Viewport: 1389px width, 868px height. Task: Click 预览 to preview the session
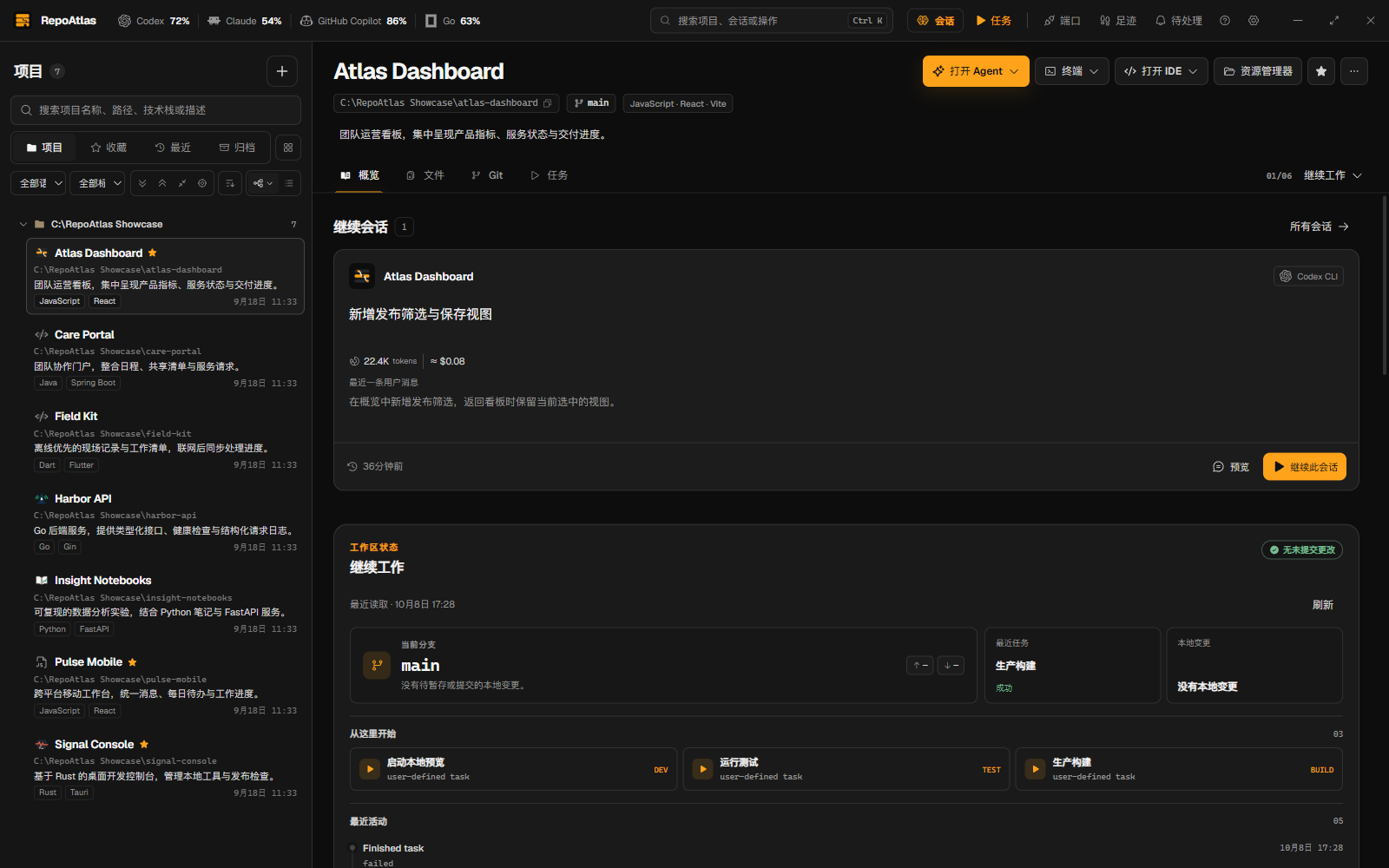[1231, 467]
